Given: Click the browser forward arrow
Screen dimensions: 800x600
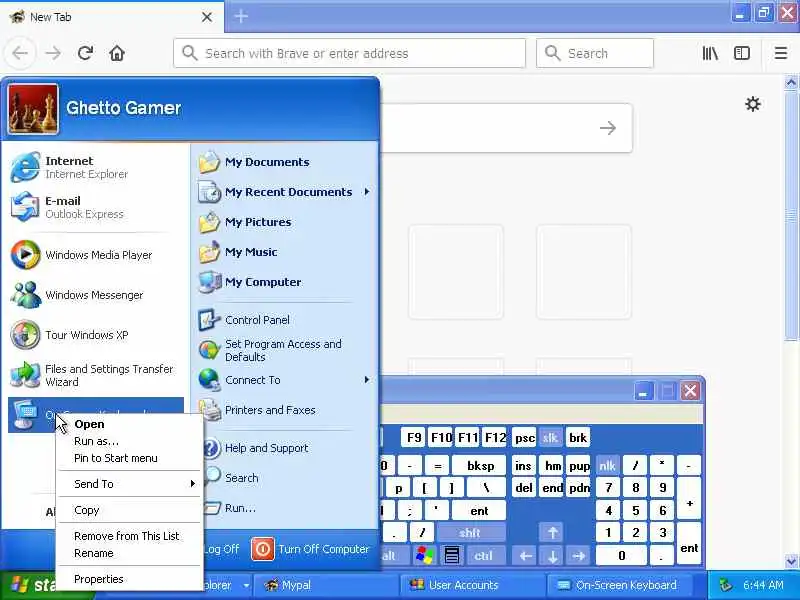Looking at the screenshot, I should coord(53,53).
